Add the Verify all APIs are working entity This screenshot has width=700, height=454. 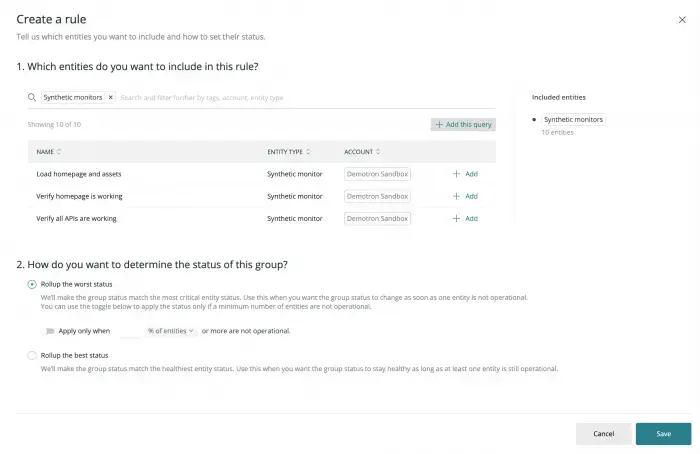465,218
